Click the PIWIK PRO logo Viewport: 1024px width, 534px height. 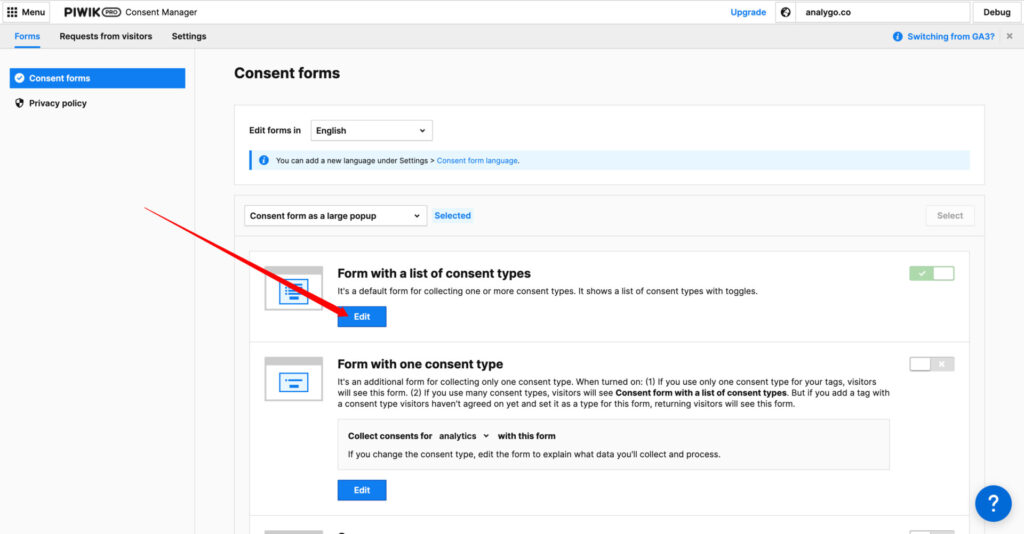point(92,12)
